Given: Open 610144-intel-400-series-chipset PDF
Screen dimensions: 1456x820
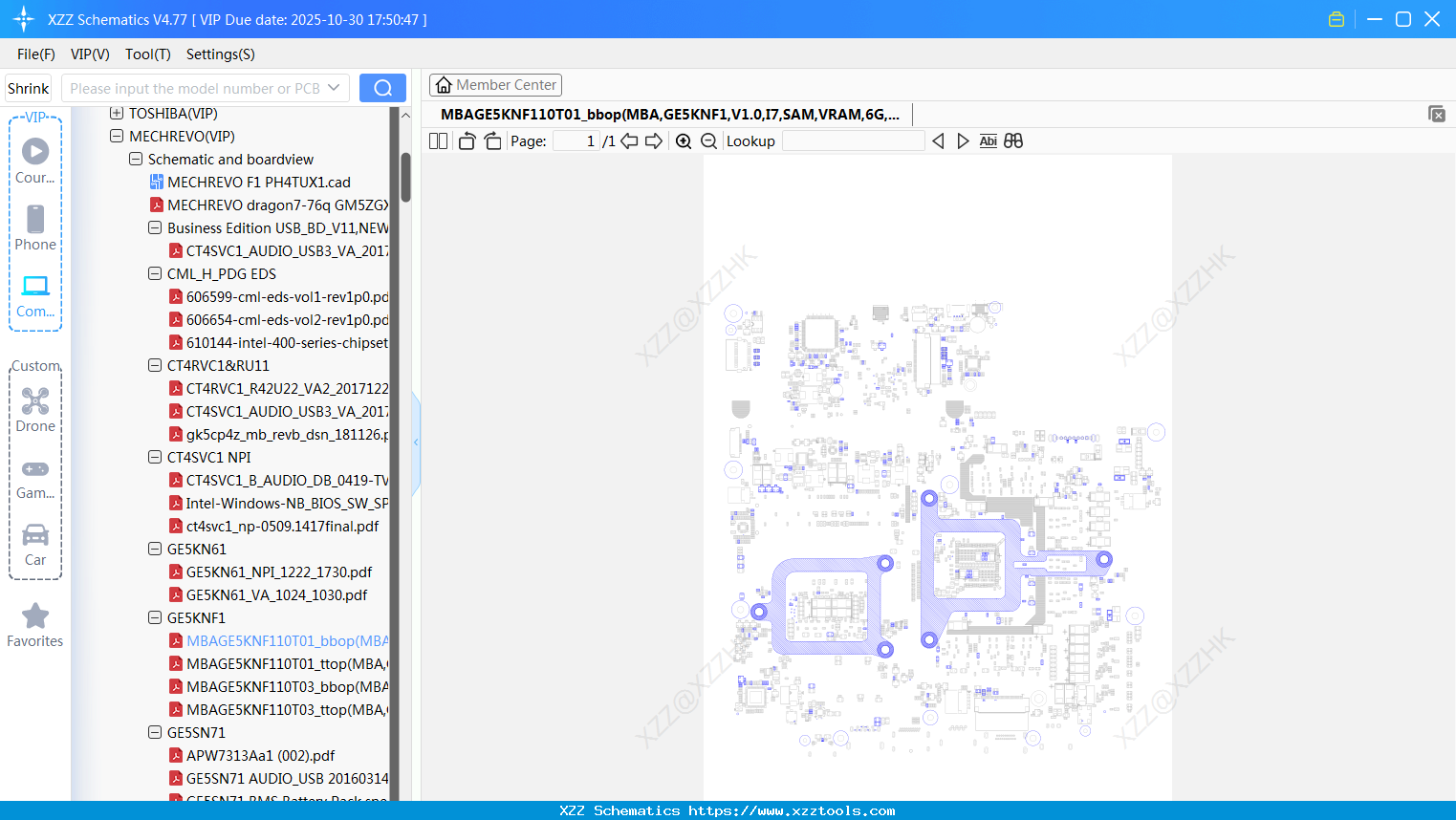Looking at the screenshot, I should point(278,343).
